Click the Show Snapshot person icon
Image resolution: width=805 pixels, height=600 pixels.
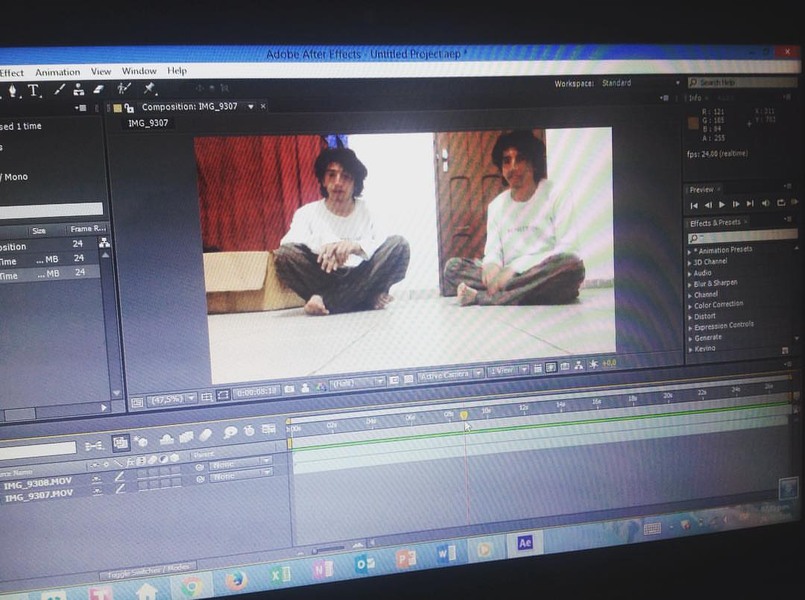point(305,388)
